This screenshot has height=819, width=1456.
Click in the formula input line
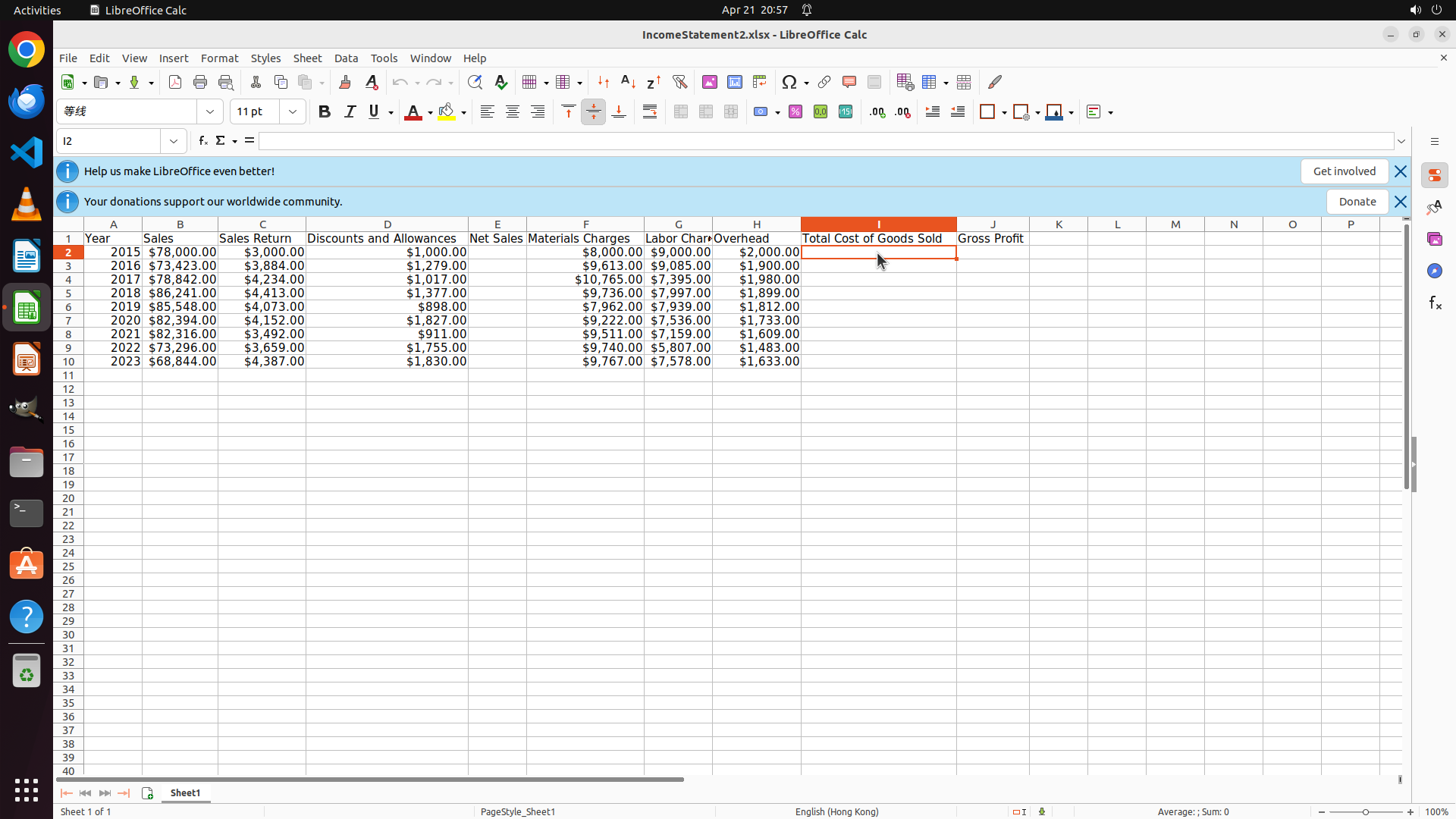[825, 141]
